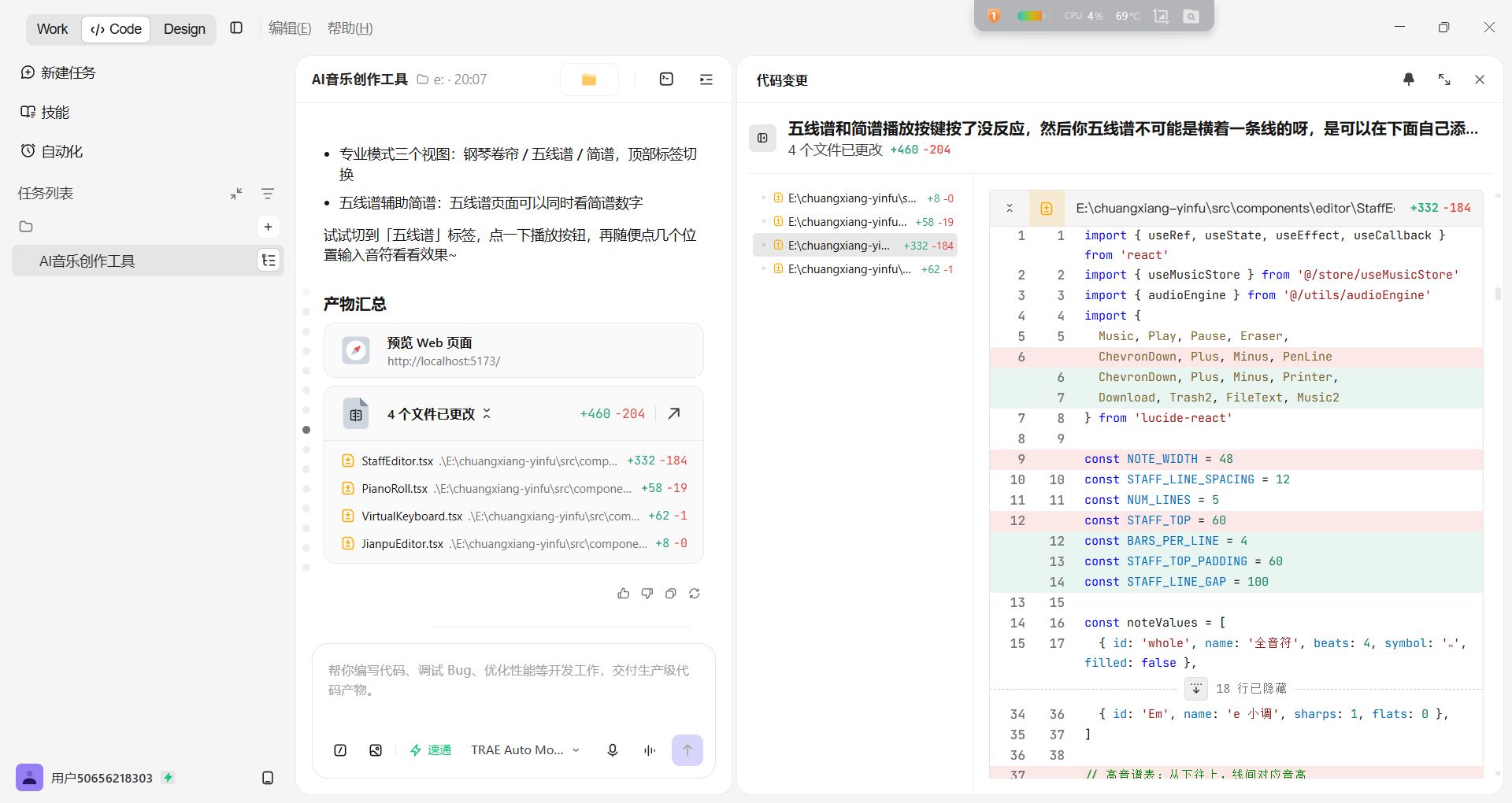Screen dimensions: 1512x803
Task: Expand the 18 行已隐藏 hidden lines
Action: pos(1196,689)
